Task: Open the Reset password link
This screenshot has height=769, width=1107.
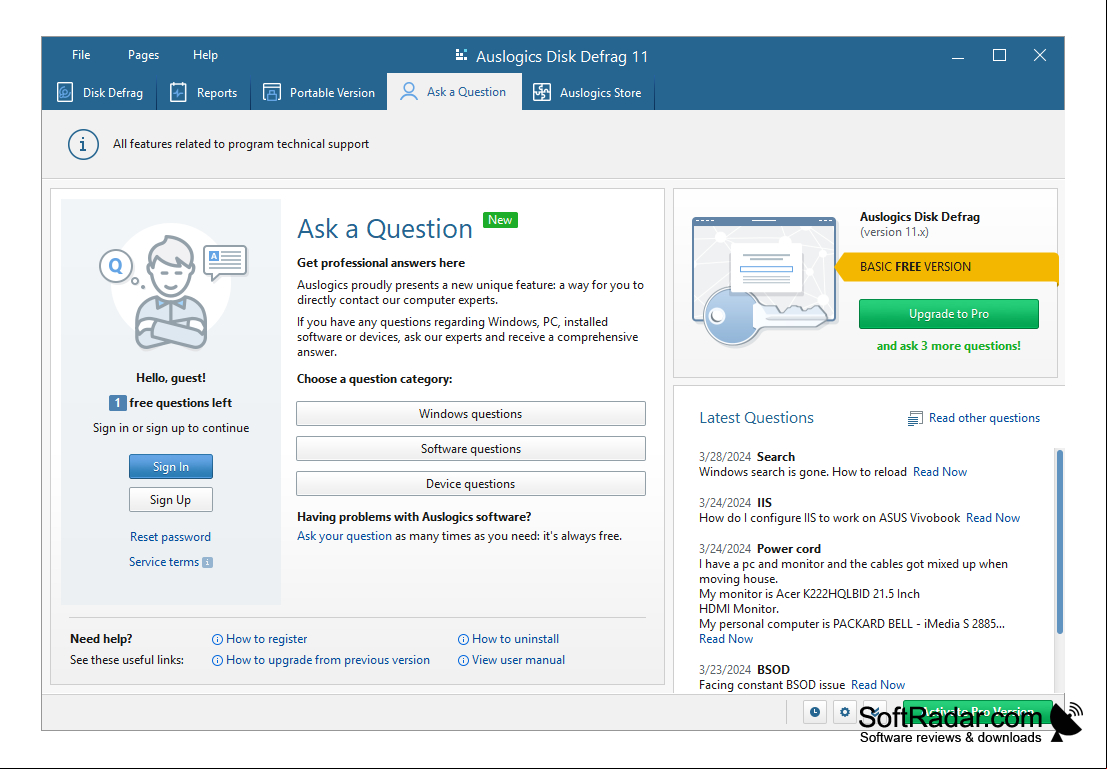Action: (x=170, y=537)
